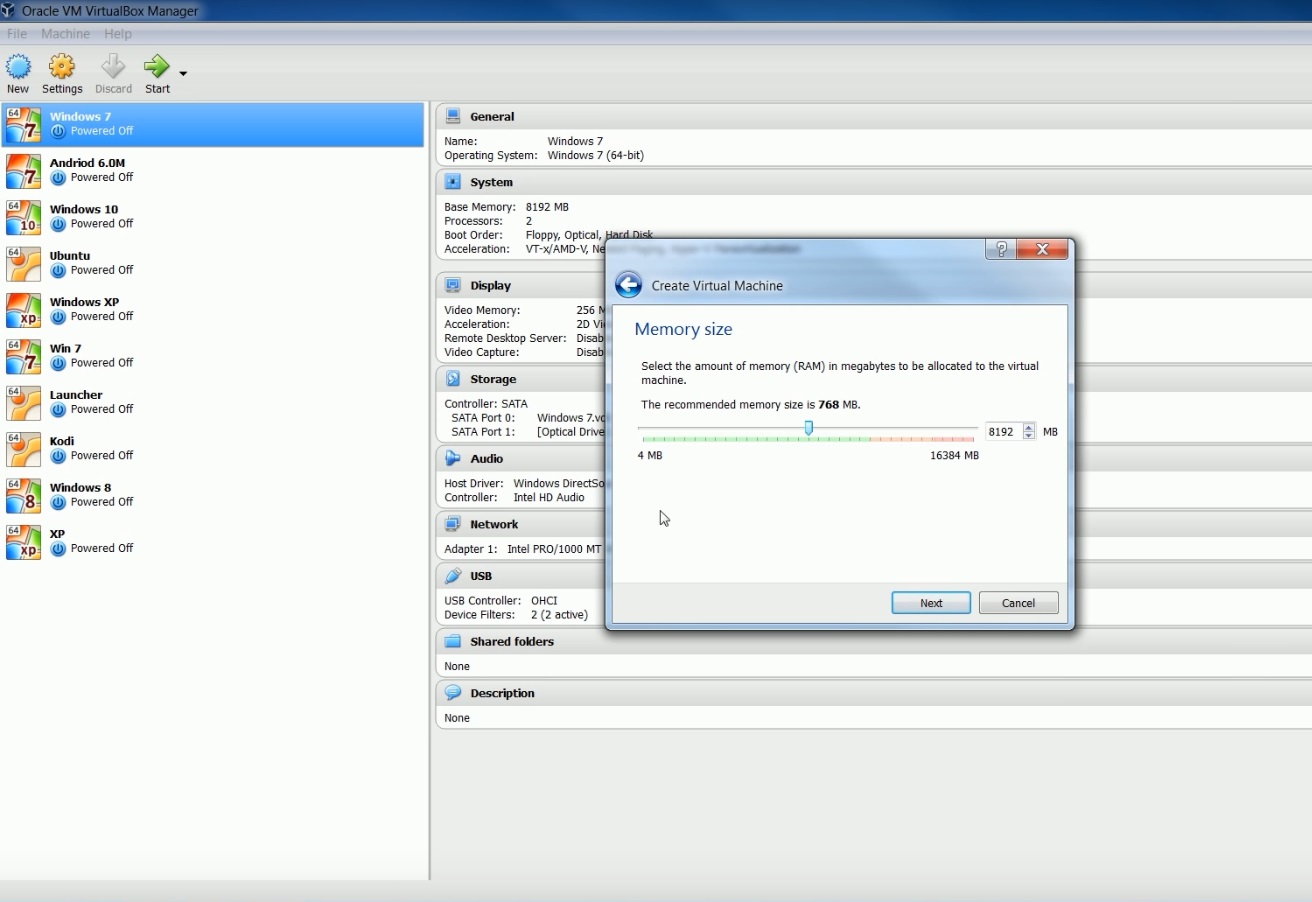Click the Launcher entry name text

pyautogui.click(x=76, y=395)
